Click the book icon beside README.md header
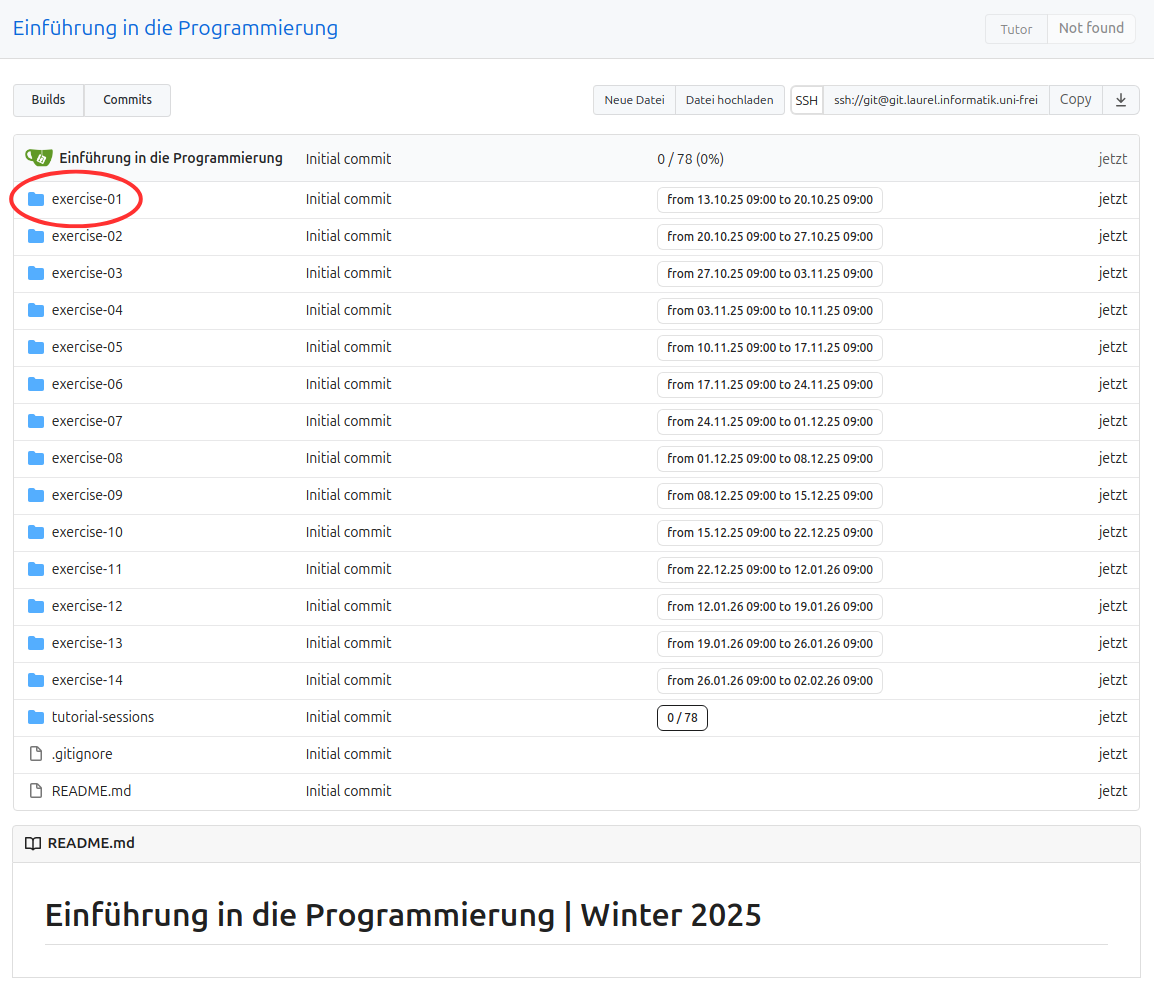 [33, 843]
